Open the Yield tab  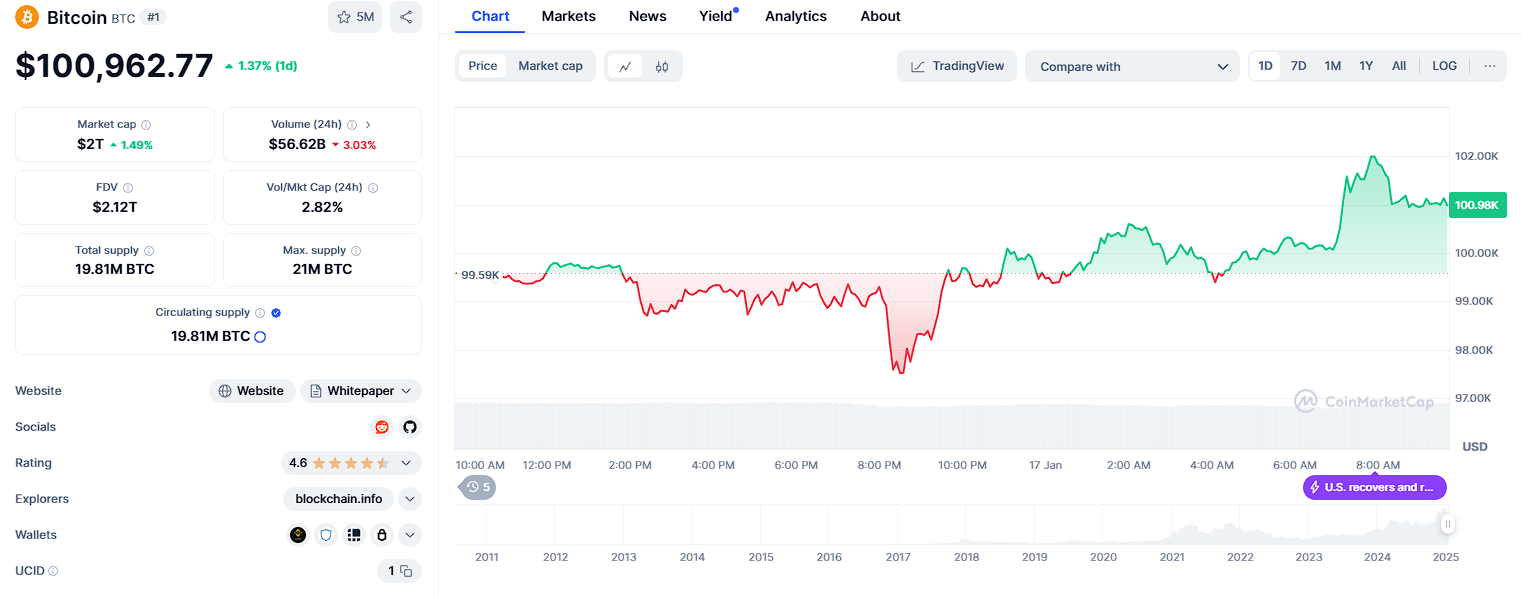coord(716,16)
